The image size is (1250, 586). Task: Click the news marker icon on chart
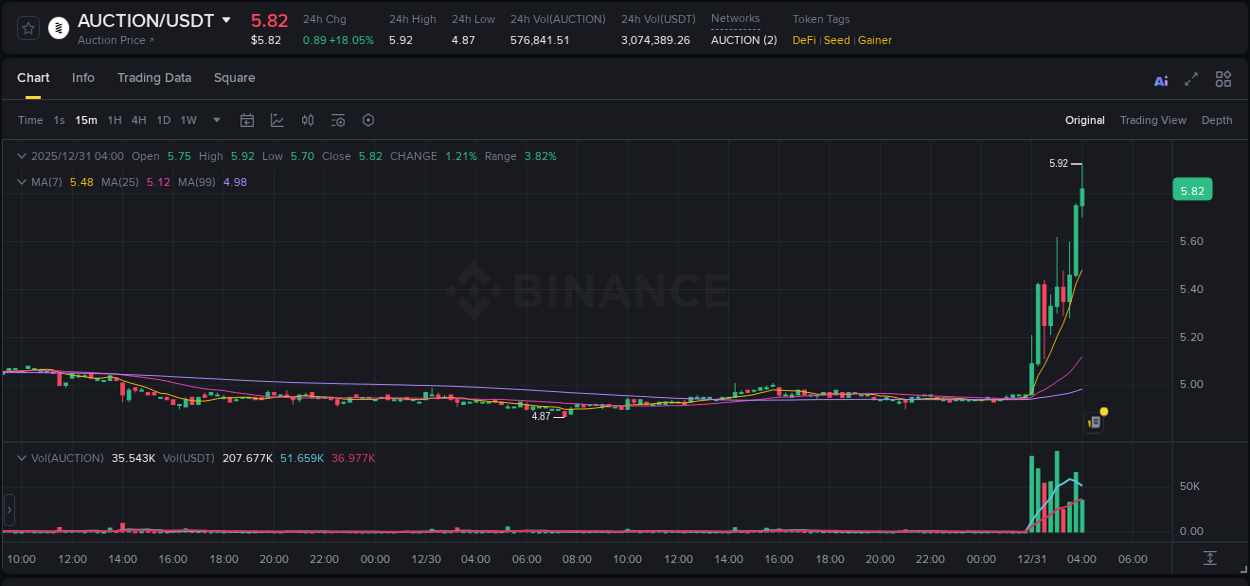point(1095,423)
